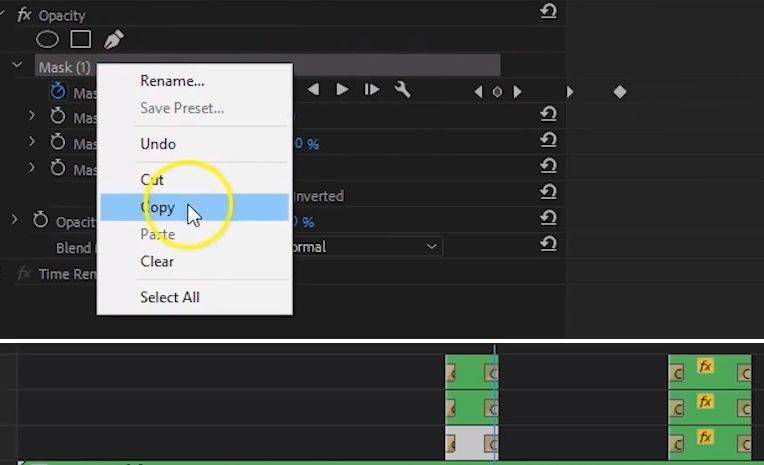Click the mask tracking options wrench icon
764x465 pixels.
point(403,90)
